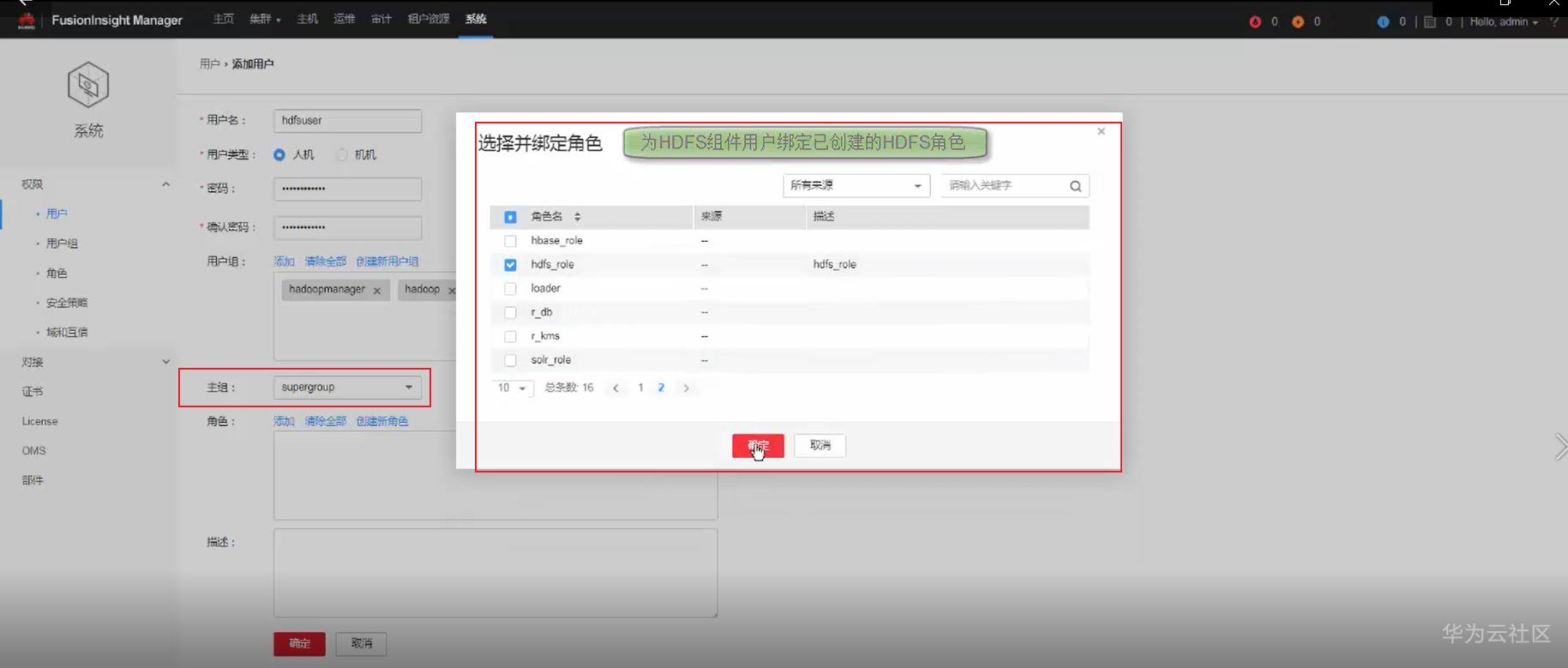Go to previous page of roles
Image resolution: width=1568 pixels, height=668 pixels.
click(616, 388)
